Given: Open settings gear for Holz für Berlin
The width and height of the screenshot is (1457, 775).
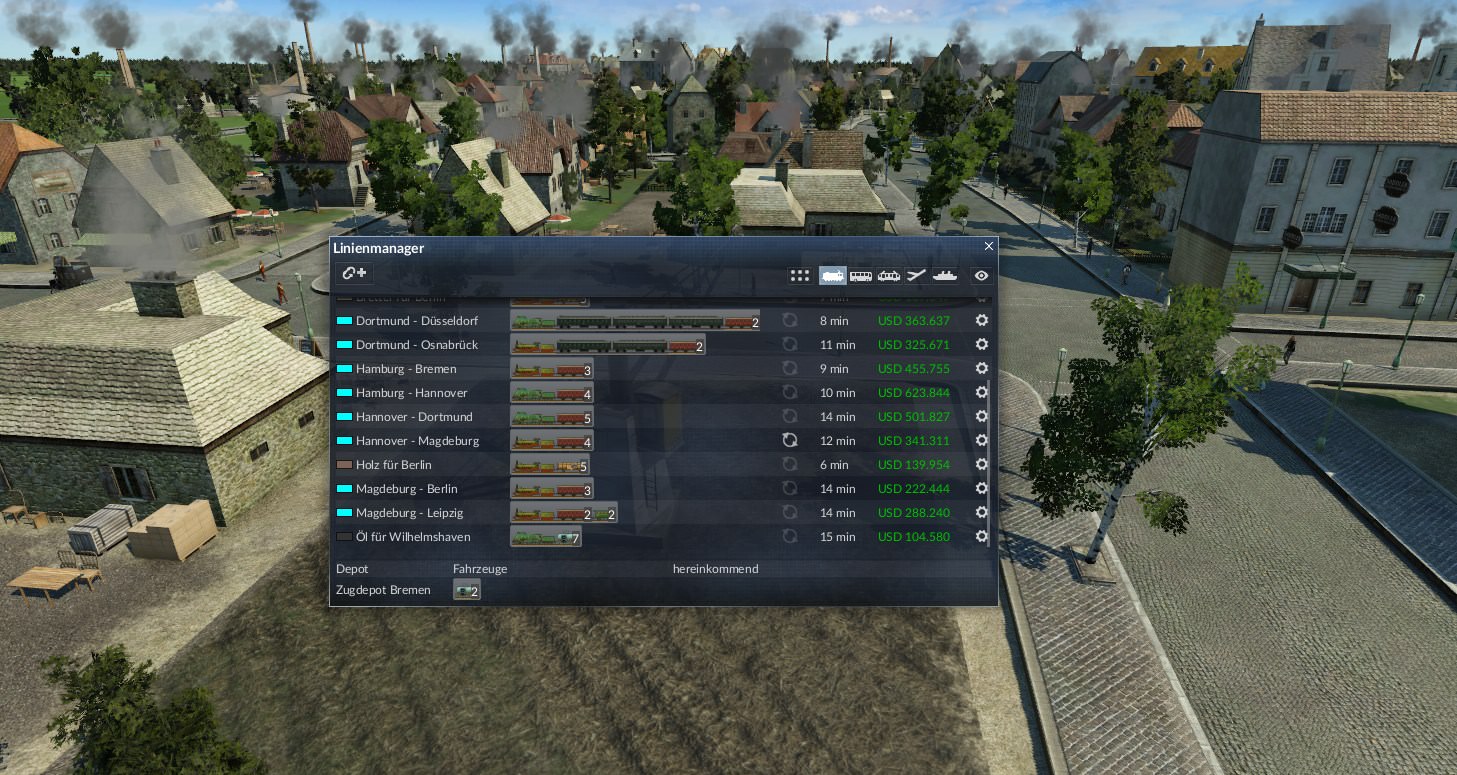Looking at the screenshot, I should 982,465.
